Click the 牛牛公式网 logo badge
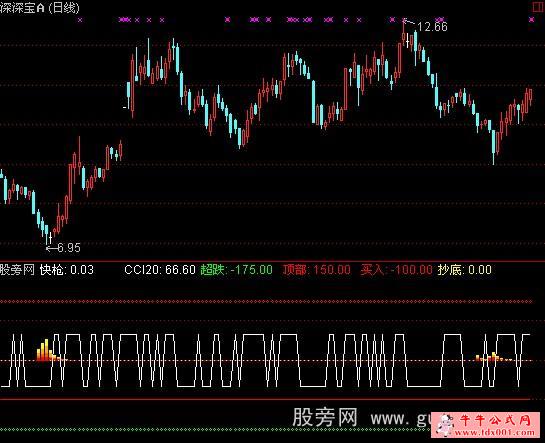 (486, 425)
